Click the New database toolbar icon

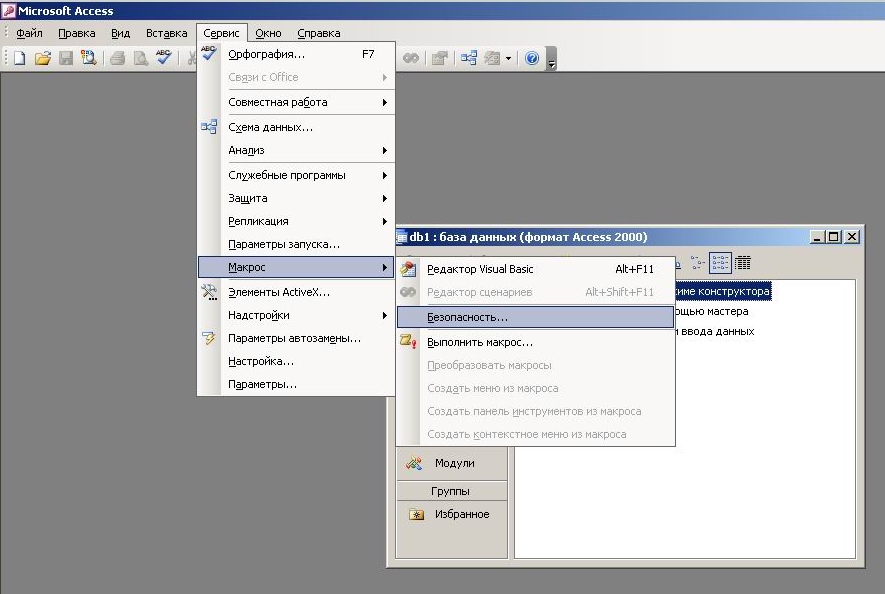pos(20,58)
